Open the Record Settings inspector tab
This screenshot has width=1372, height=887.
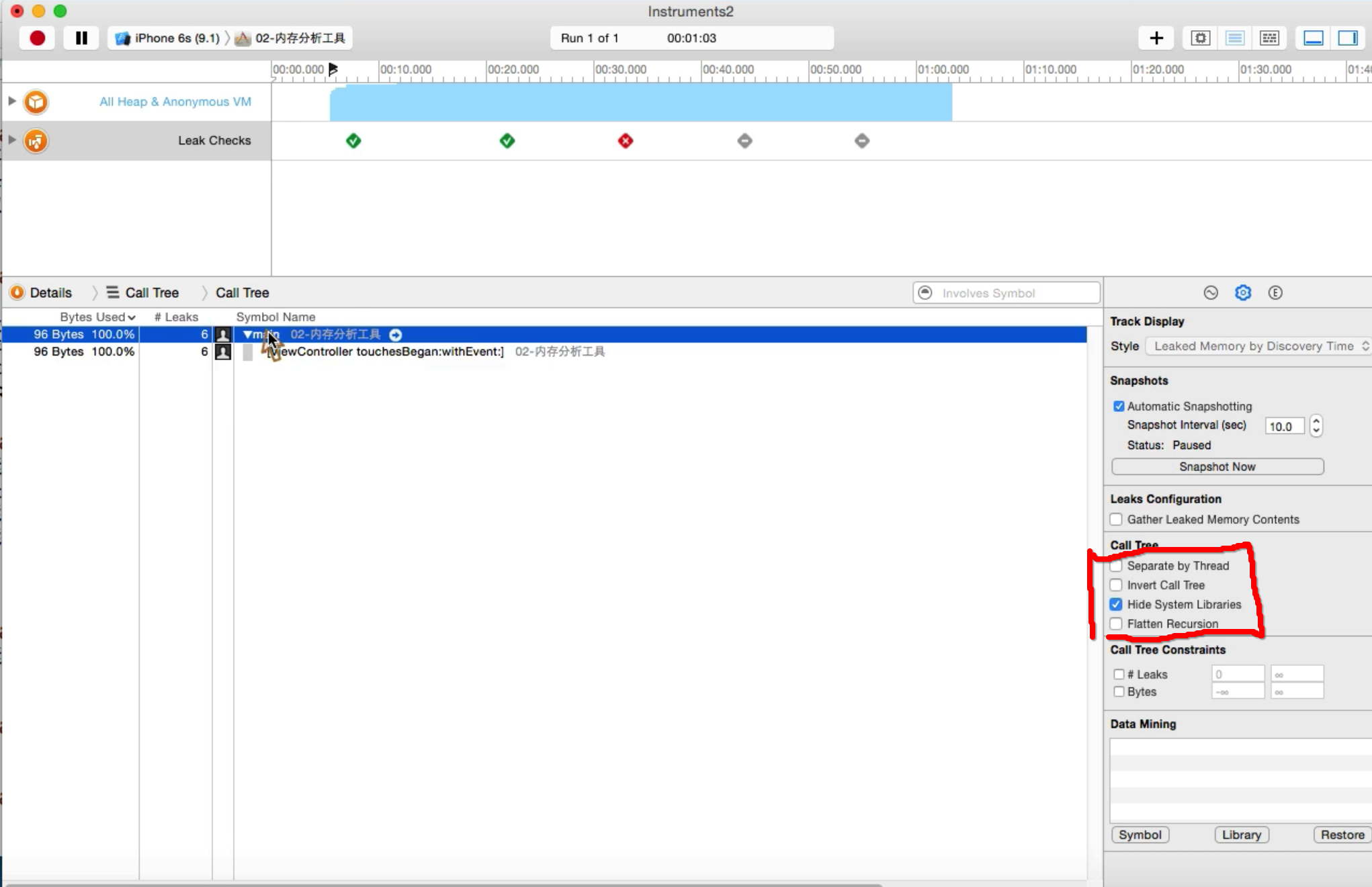(x=1210, y=293)
